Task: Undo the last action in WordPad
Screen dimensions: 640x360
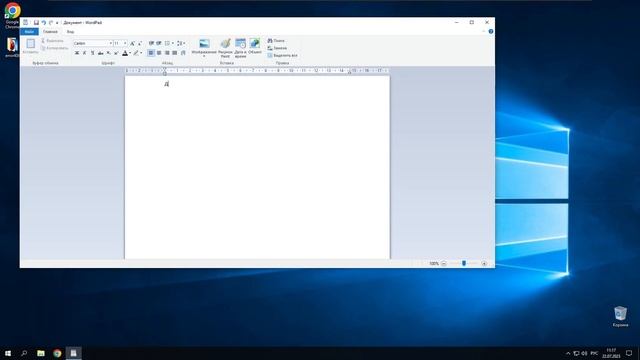Action: pos(43,22)
